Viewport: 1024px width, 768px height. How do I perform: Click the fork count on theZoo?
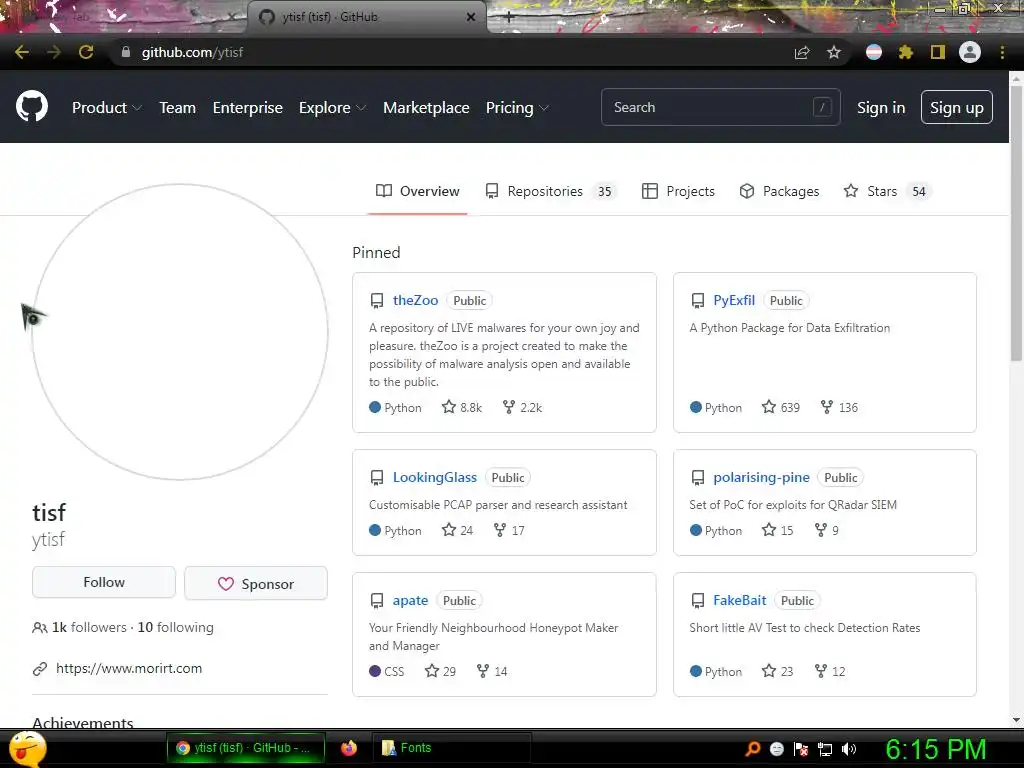[522, 408]
